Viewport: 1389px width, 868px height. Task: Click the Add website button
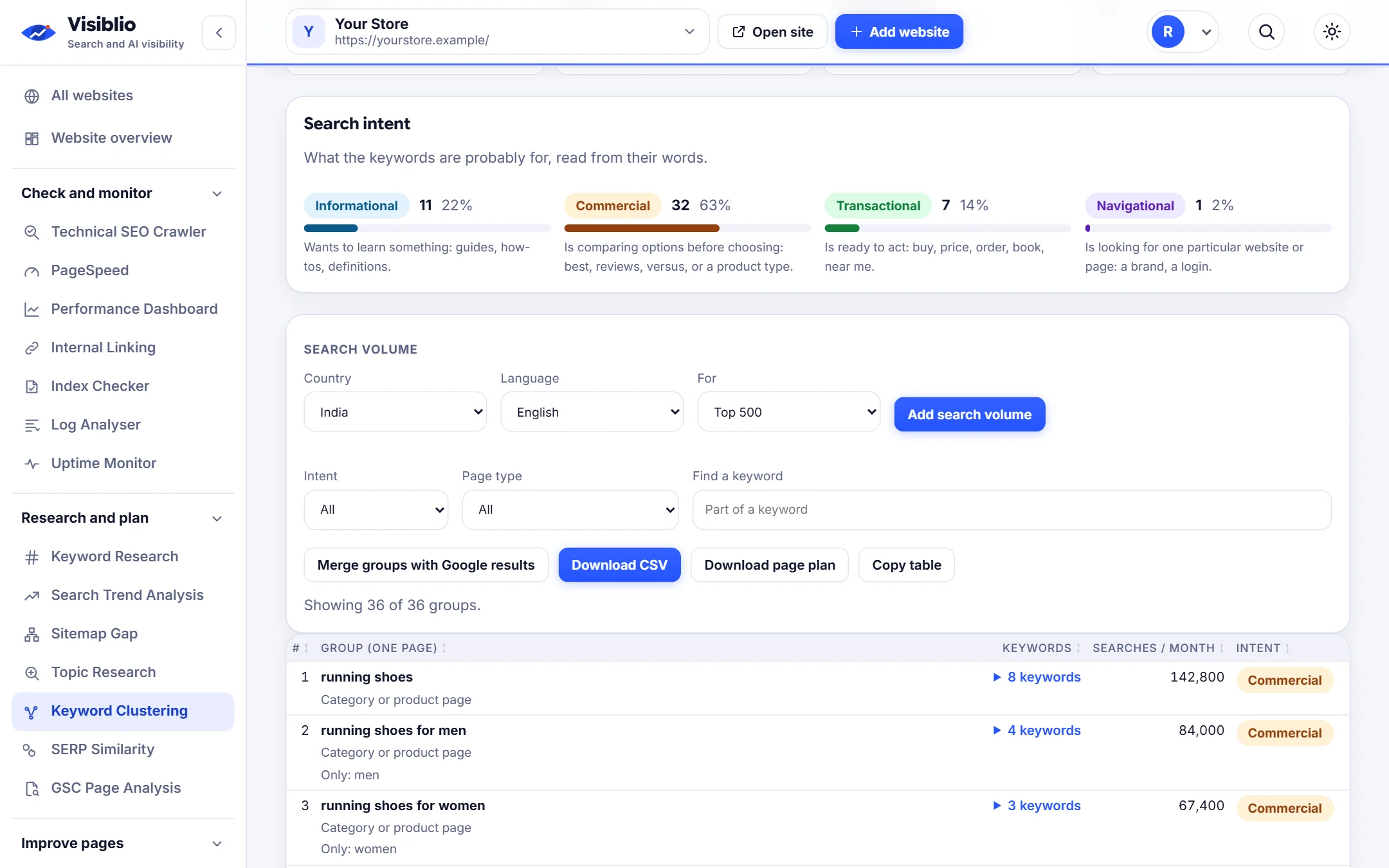(x=899, y=32)
